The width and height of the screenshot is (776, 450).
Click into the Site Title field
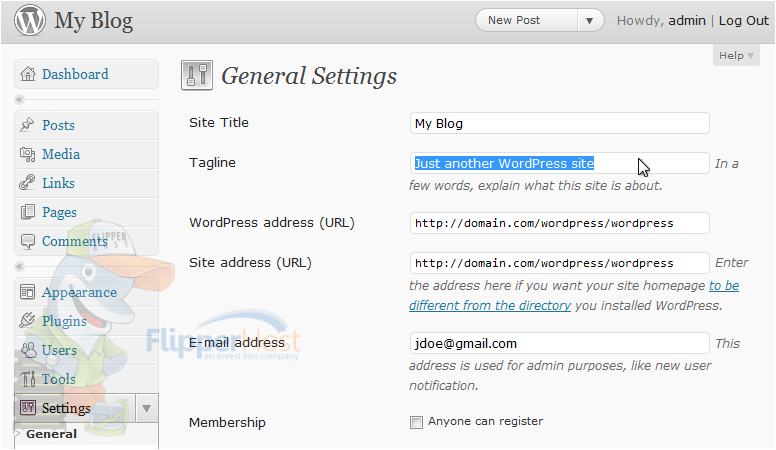click(x=559, y=123)
